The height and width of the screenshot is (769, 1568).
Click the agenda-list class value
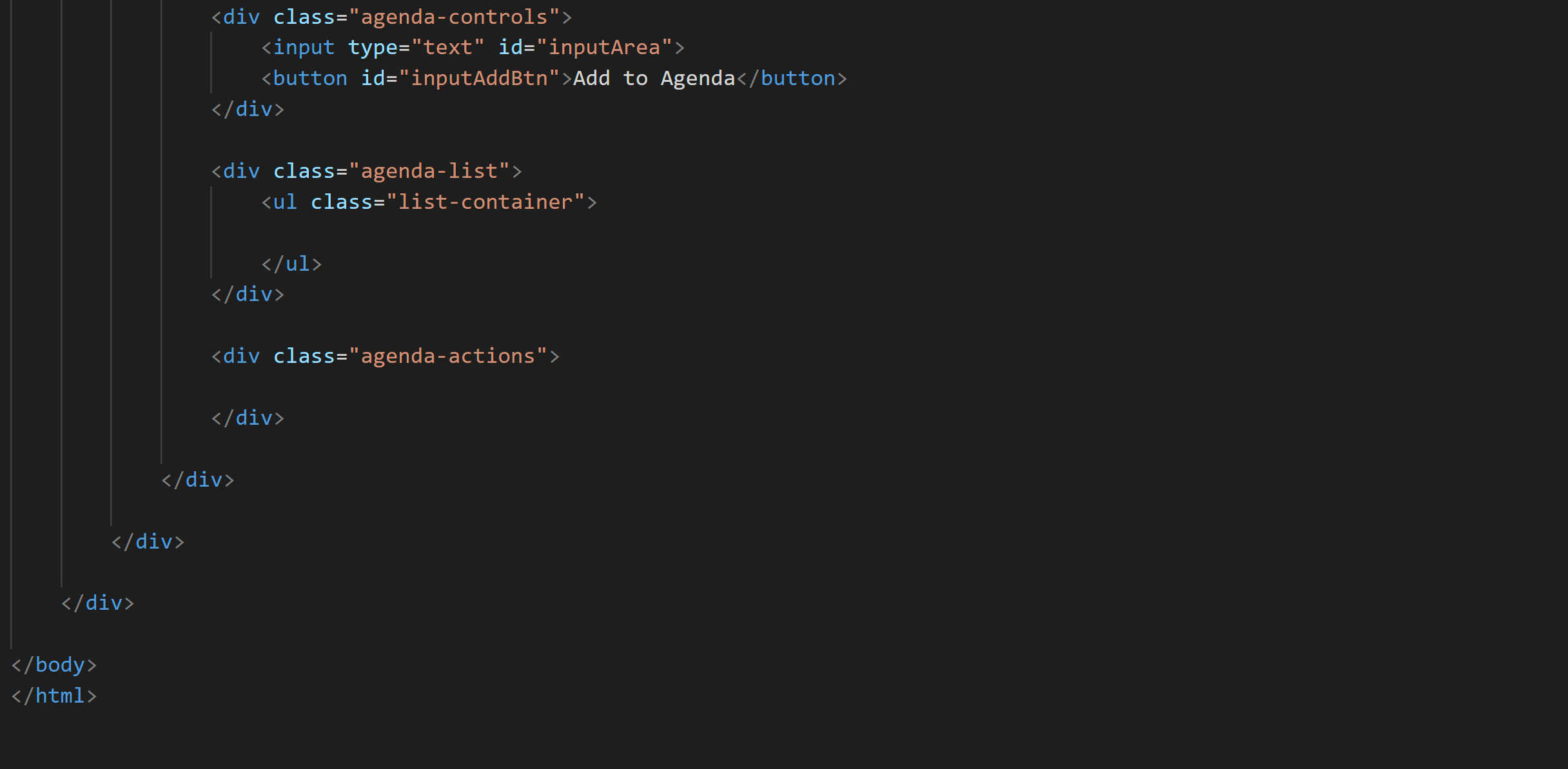pyautogui.click(x=429, y=171)
